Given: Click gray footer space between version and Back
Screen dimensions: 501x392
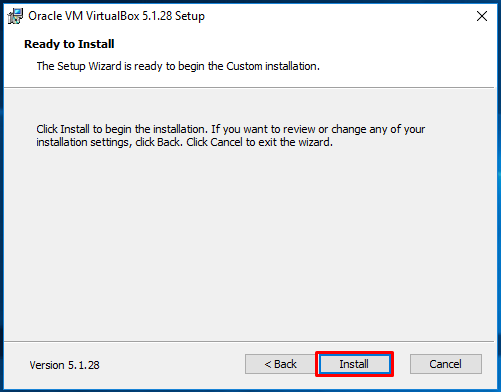Looking at the screenshot, I should pyautogui.click(x=172, y=365).
